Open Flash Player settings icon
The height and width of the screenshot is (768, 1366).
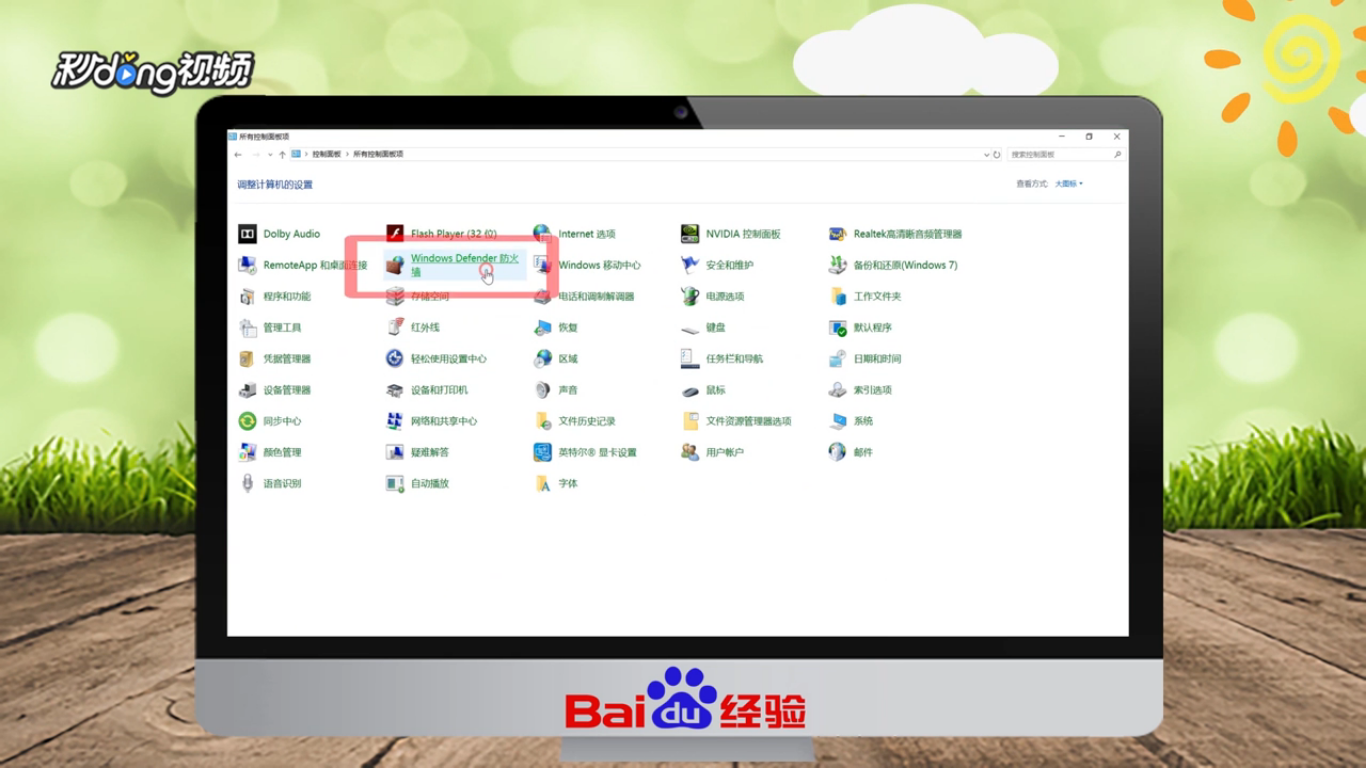tap(395, 234)
